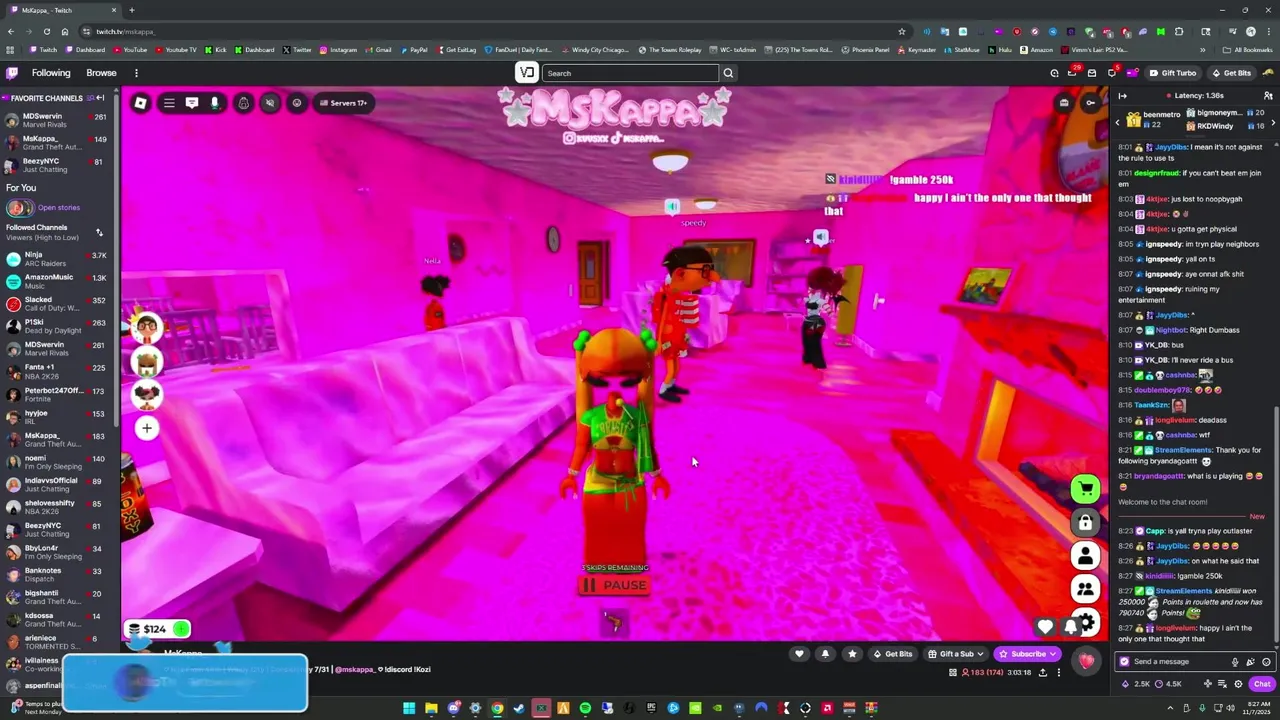Click the heart follow button under the video
Image resolution: width=1280 pixels, height=720 pixels.
point(799,654)
